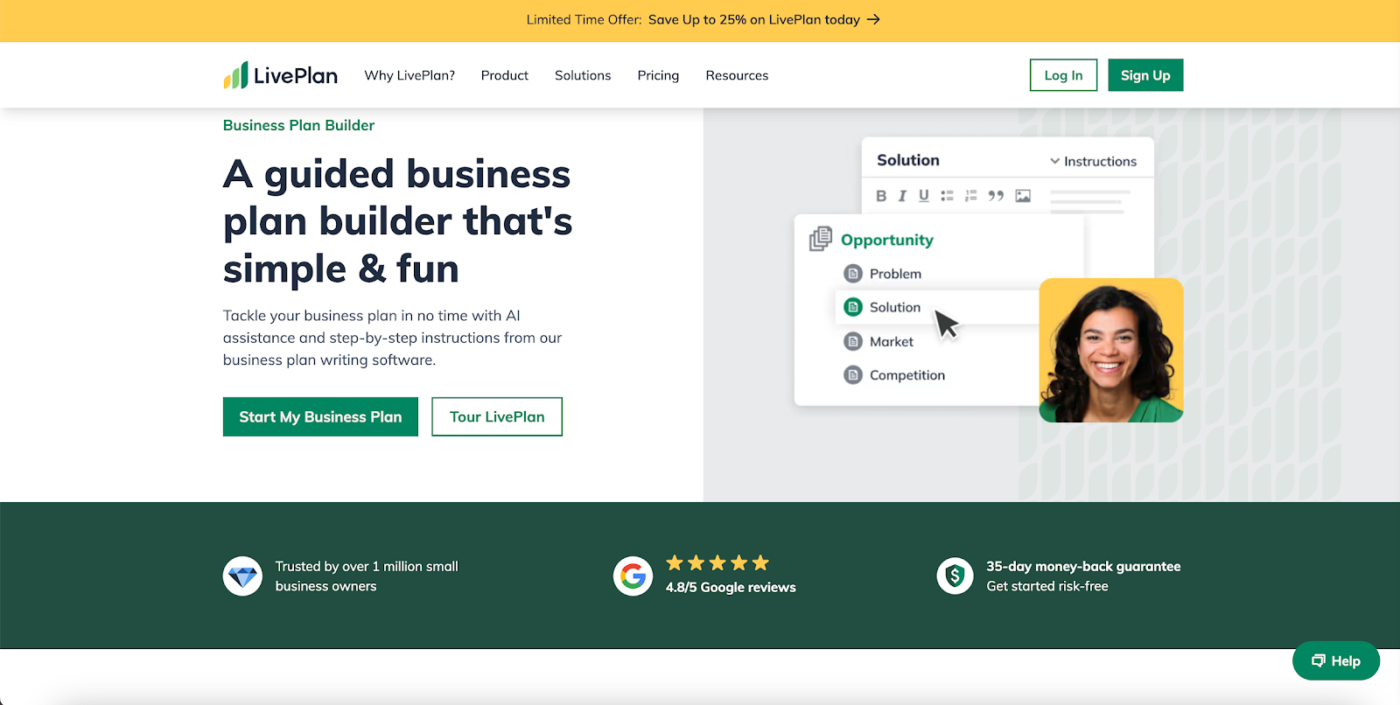Click the green Solution document icon

[x=853, y=307]
